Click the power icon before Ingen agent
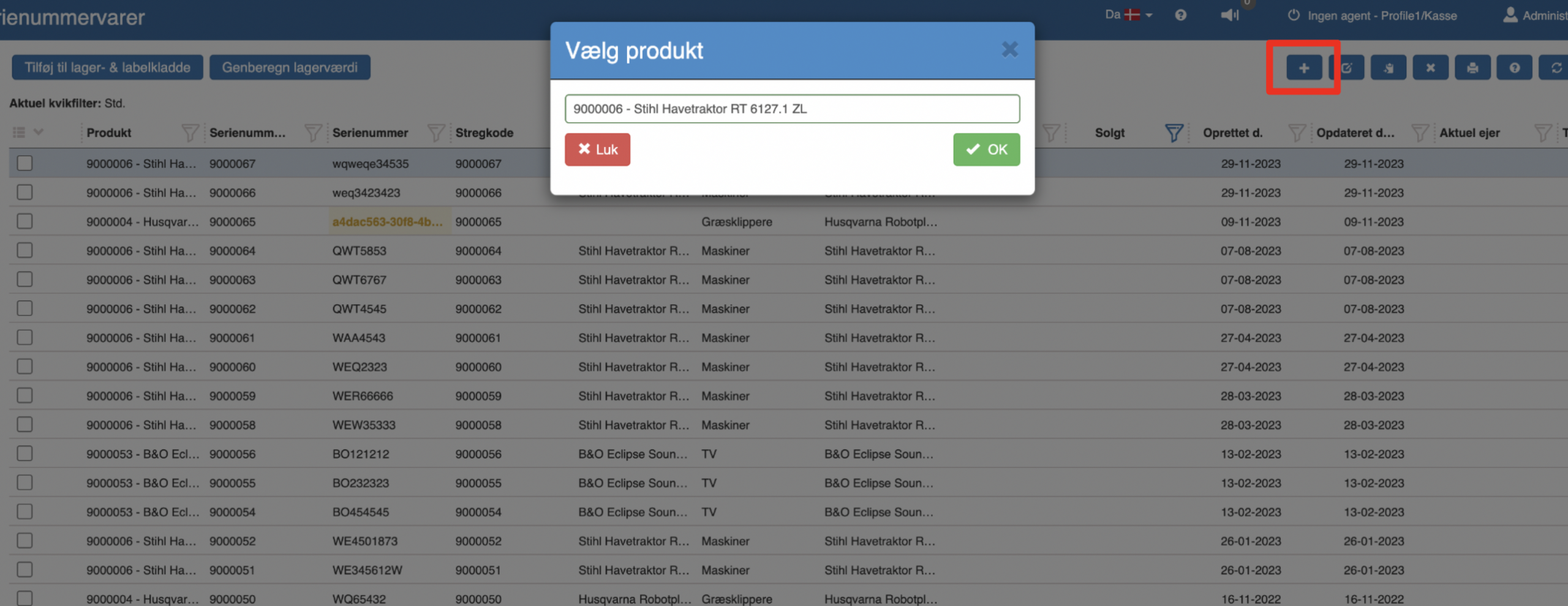The width and height of the screenshot is (1568, 606). [x=1294, y=15]
